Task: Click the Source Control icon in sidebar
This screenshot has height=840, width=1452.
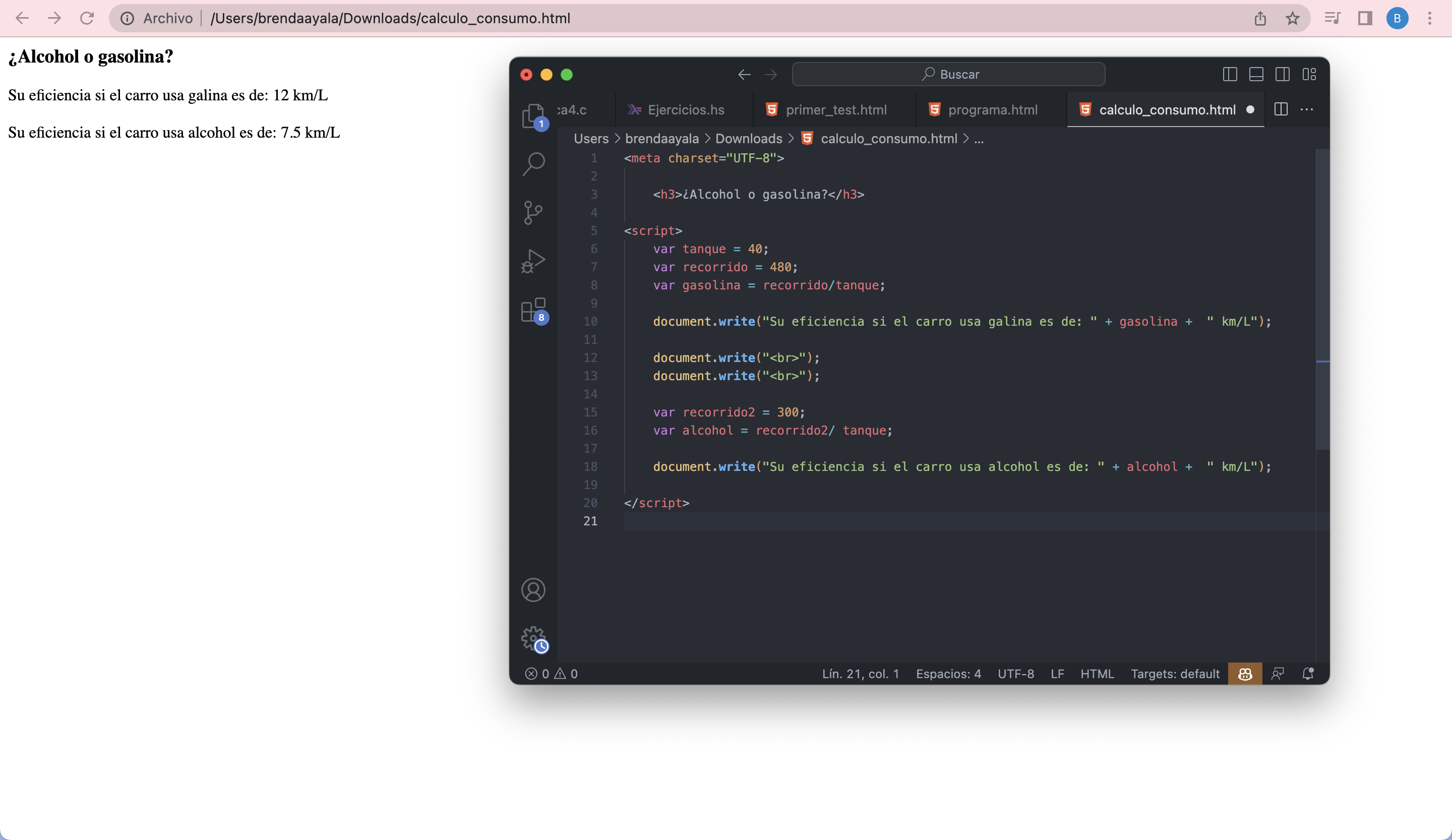Action: 534,210
